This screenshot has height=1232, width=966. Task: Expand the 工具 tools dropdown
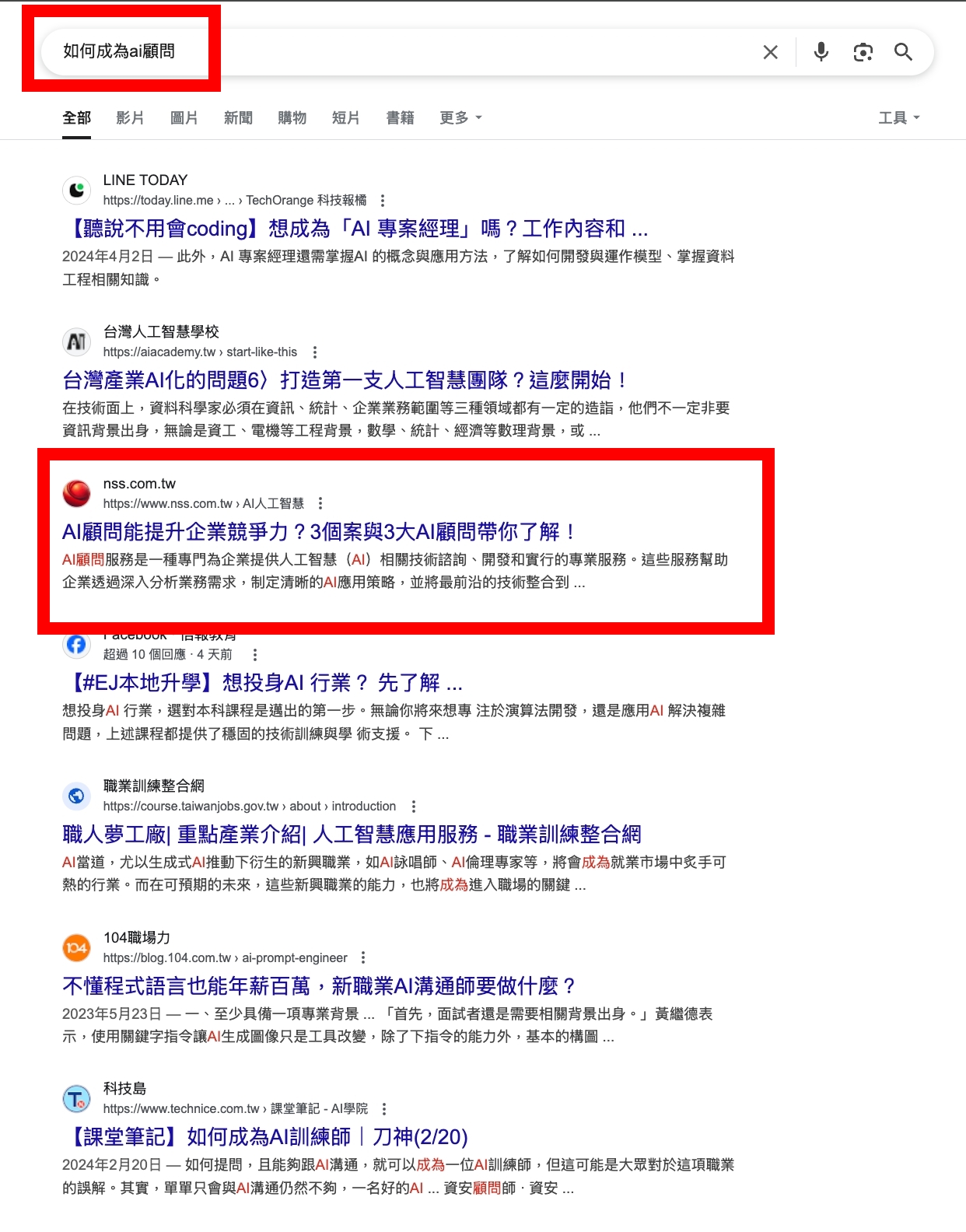899,118
